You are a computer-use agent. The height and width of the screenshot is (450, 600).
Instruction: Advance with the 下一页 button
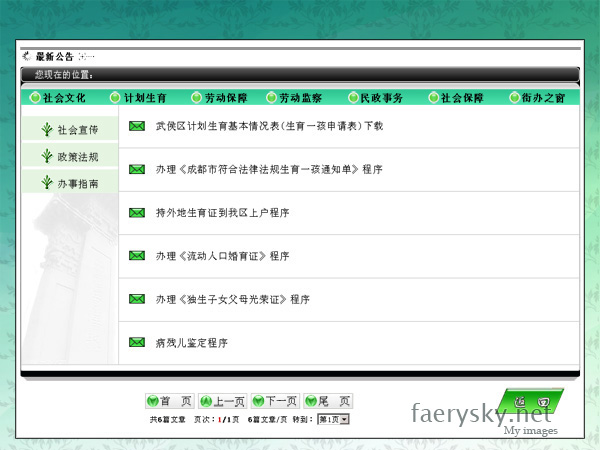pos(275,401)
